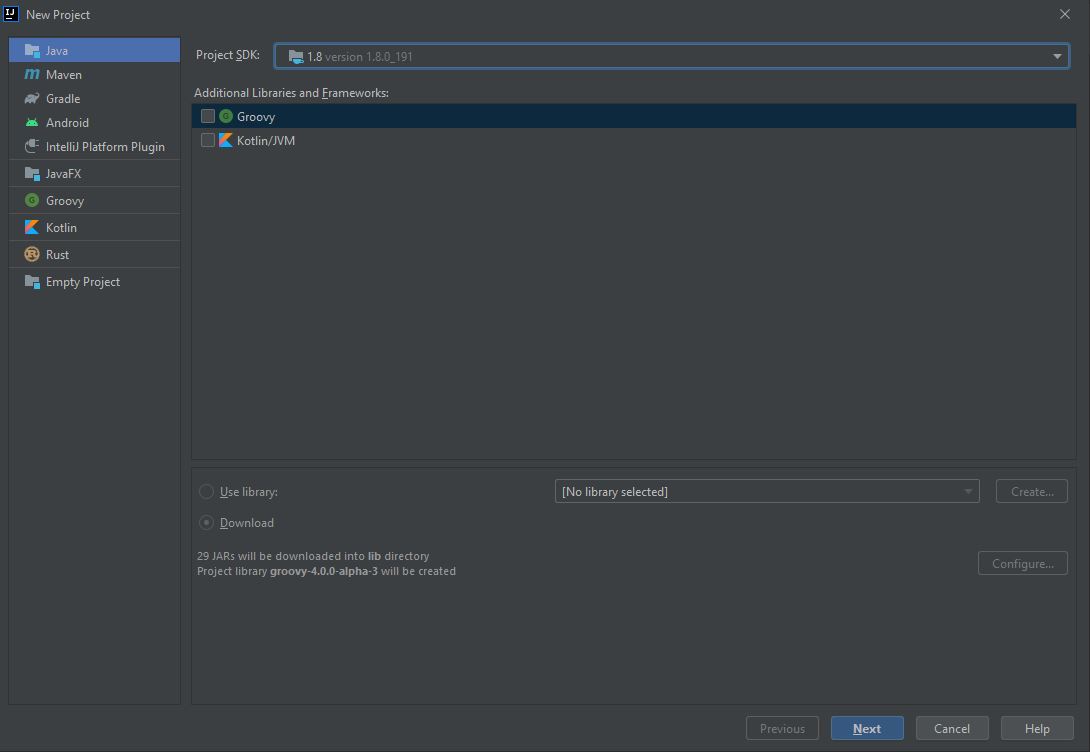Select Rust project type

click(x=95, y=254)
